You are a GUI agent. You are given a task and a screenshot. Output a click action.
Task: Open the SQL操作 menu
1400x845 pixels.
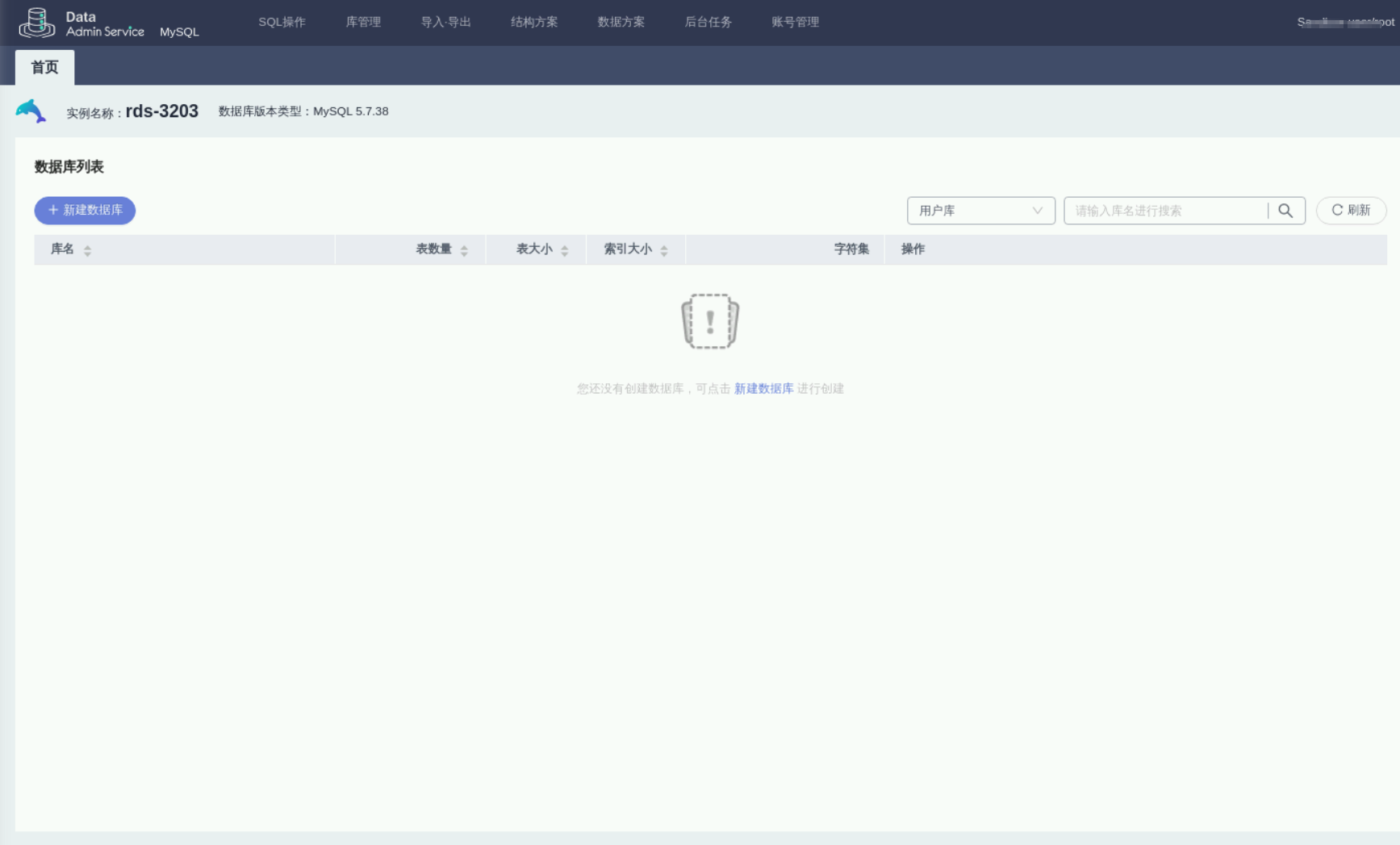pos(282,22)
